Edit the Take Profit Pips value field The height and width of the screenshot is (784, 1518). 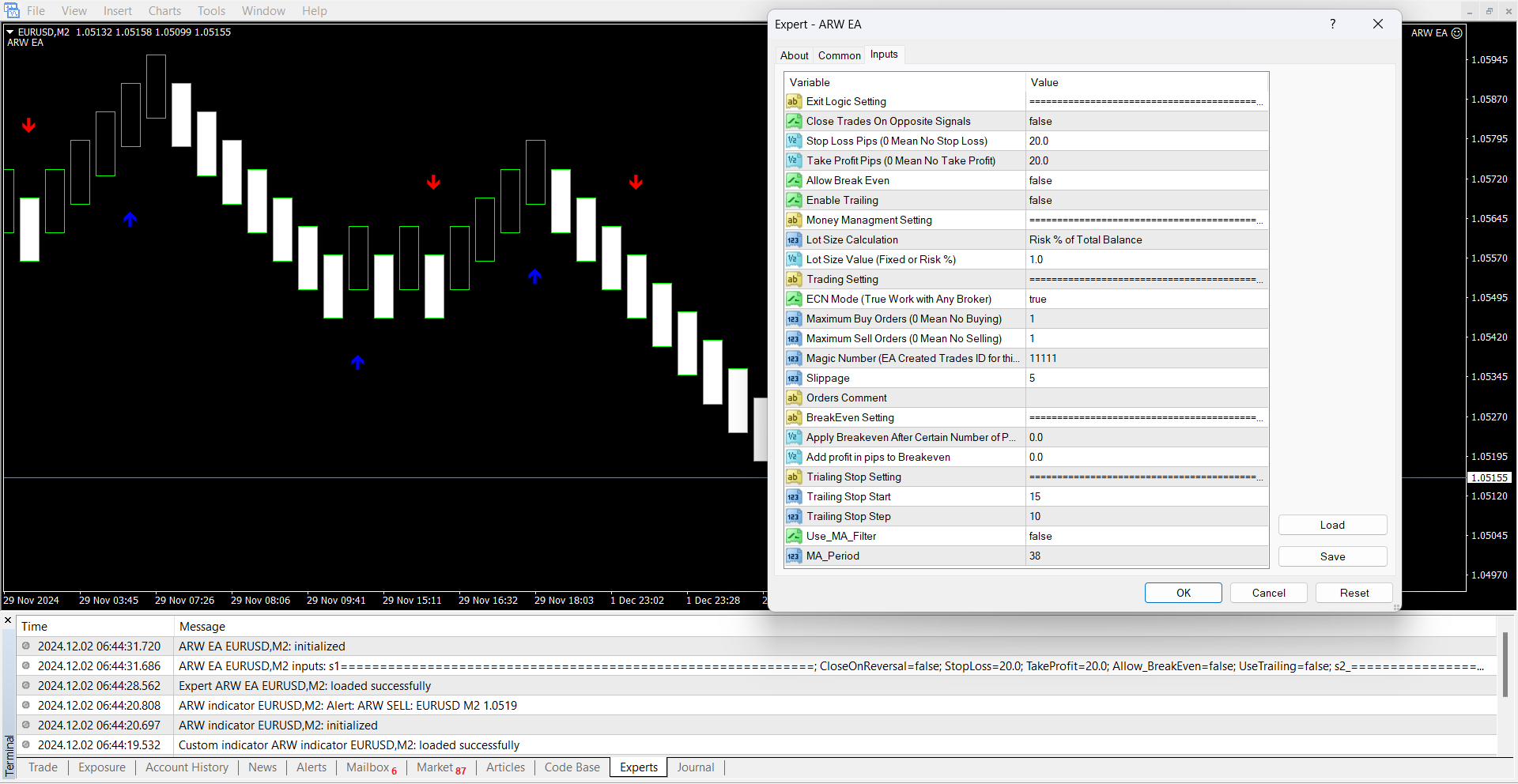pos(1146,160)
